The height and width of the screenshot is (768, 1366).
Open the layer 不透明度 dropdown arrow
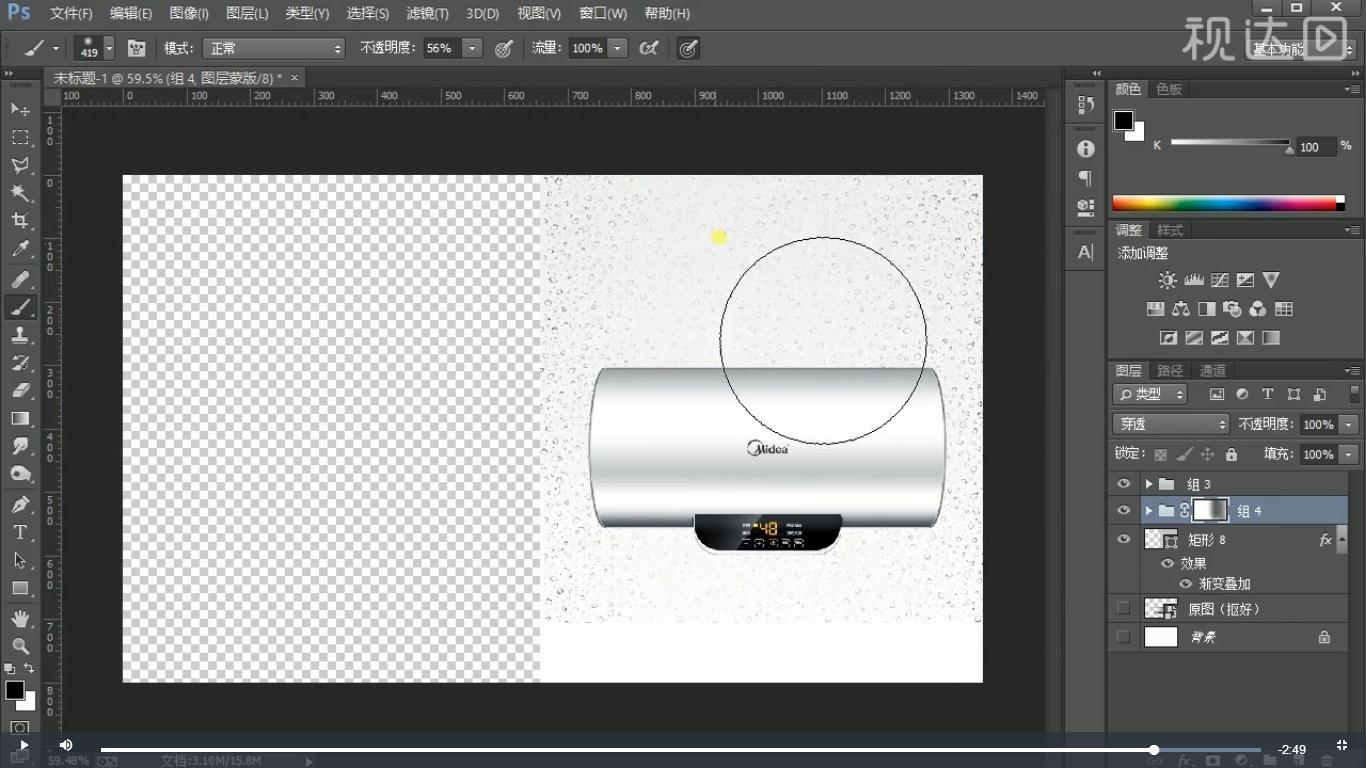[x=1349, y=424]
